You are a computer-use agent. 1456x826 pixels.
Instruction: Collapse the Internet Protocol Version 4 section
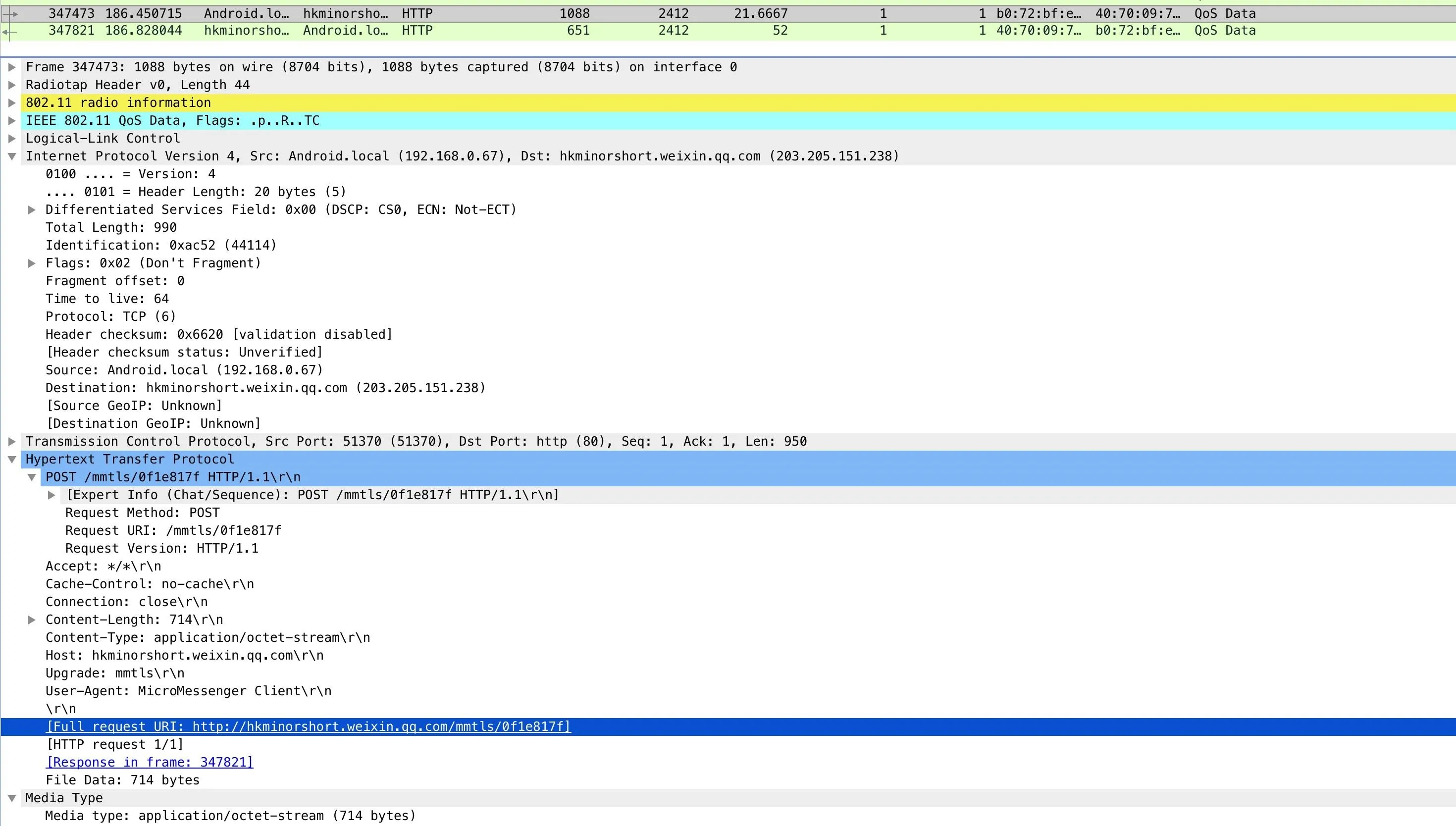click(11, 156)
